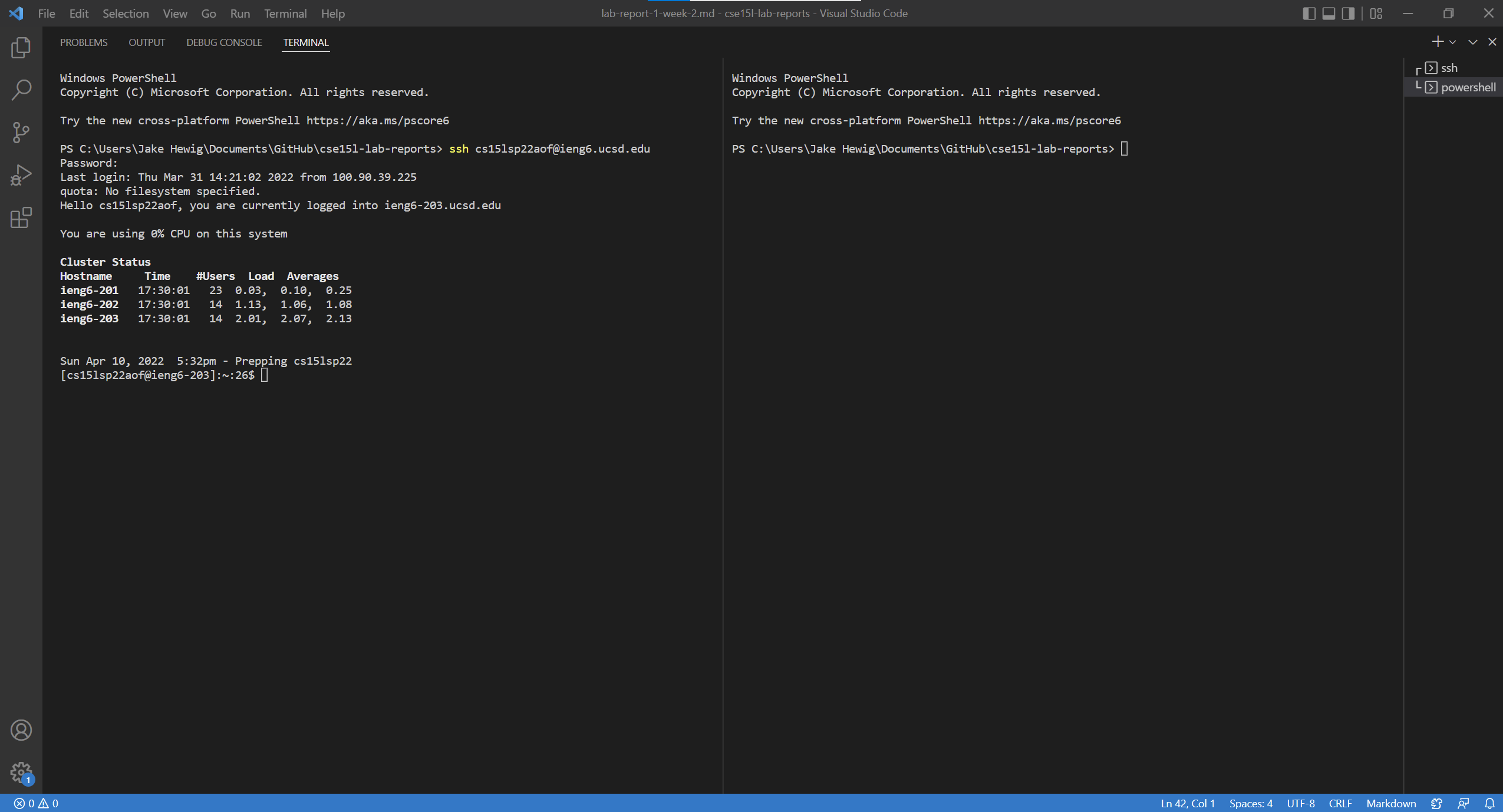Screen dimensions: 1503x812
Task: Click Ln 42, Col 1 in status bar
Action: [x=1187, y=803]
